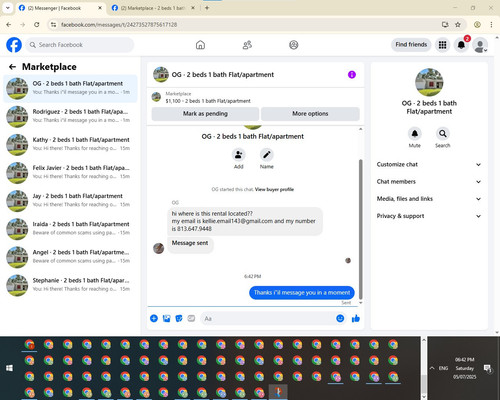The height and width of the screenshot is (400, 500).
Task: Open the Friends icon in top navigation
Action: tap(247, 45)
